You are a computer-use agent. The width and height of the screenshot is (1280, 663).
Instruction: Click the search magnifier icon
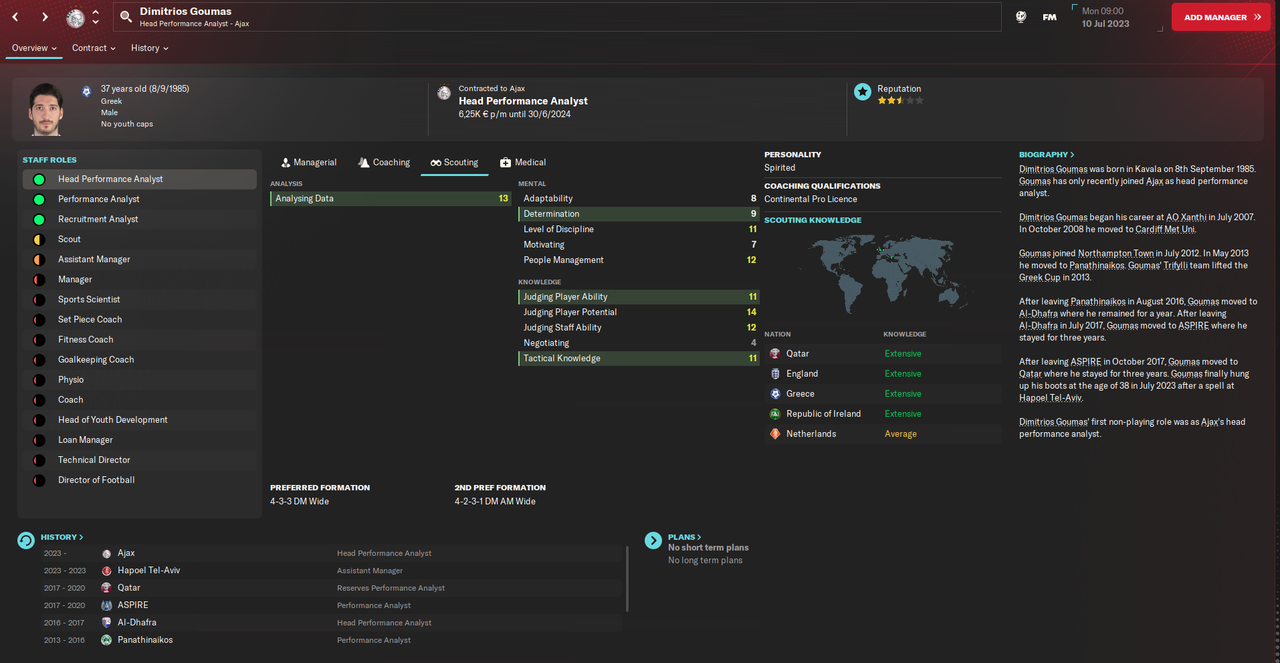(125, 17)
